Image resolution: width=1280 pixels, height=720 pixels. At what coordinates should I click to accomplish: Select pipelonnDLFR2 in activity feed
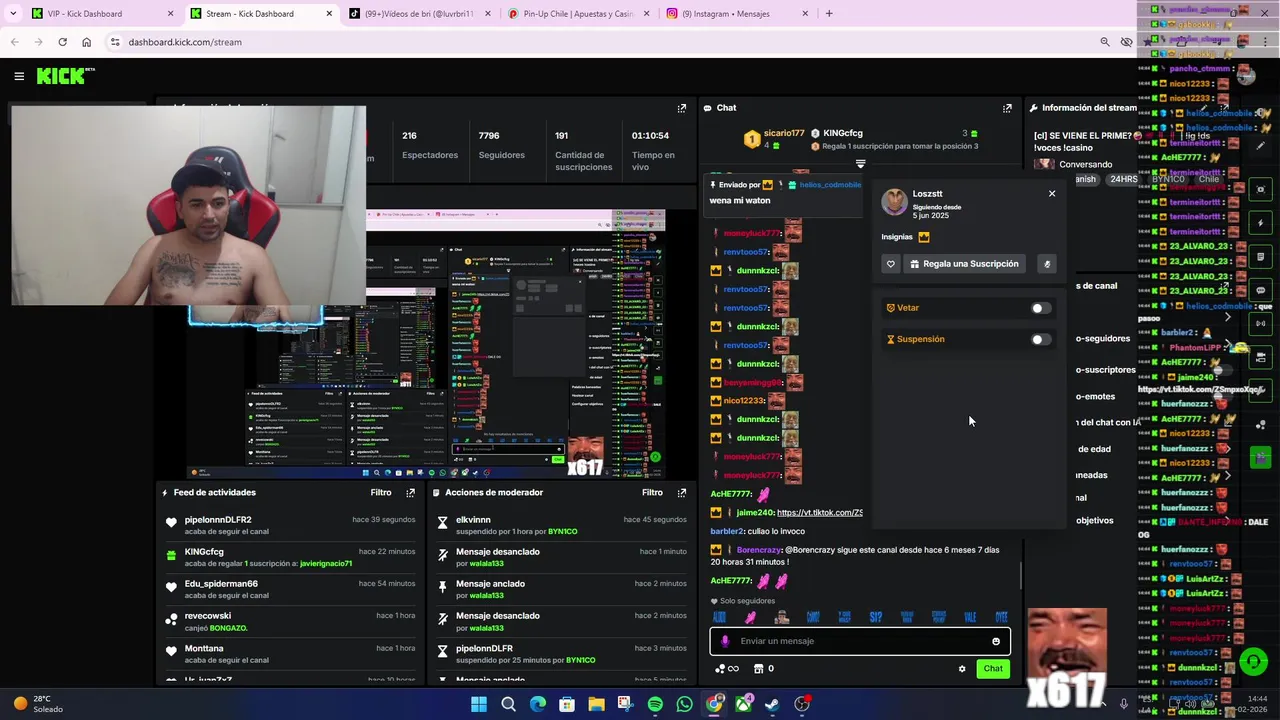click(x=218, y=520)
